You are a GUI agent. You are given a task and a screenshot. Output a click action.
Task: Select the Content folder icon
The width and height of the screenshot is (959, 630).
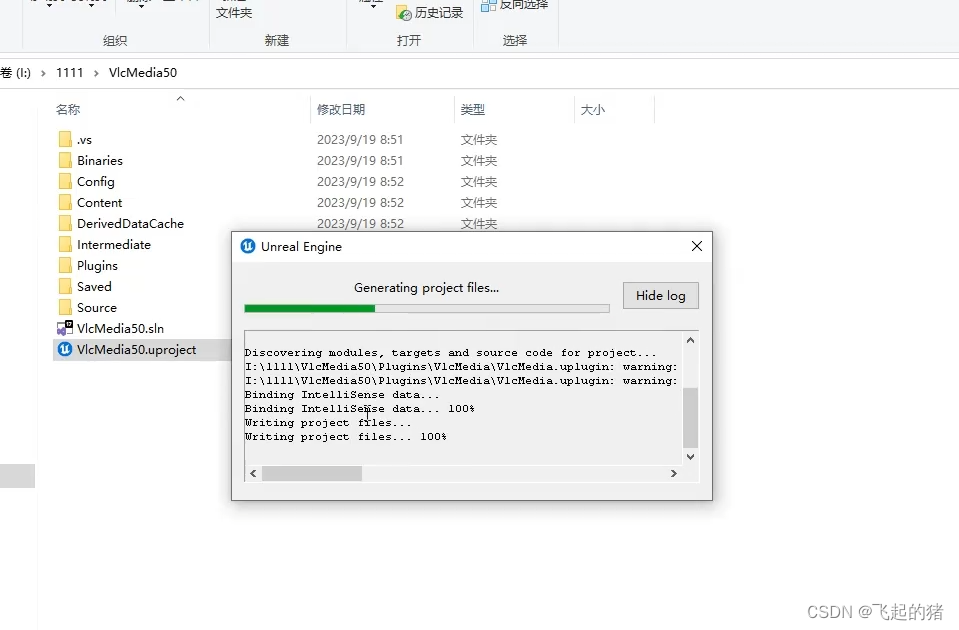pyautogui.click(x=65, y=202)
